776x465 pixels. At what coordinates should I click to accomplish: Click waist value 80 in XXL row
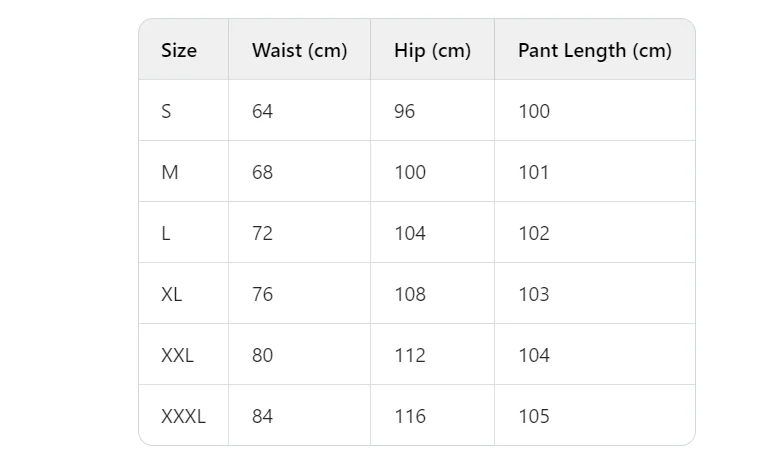(x=262, y=355)
